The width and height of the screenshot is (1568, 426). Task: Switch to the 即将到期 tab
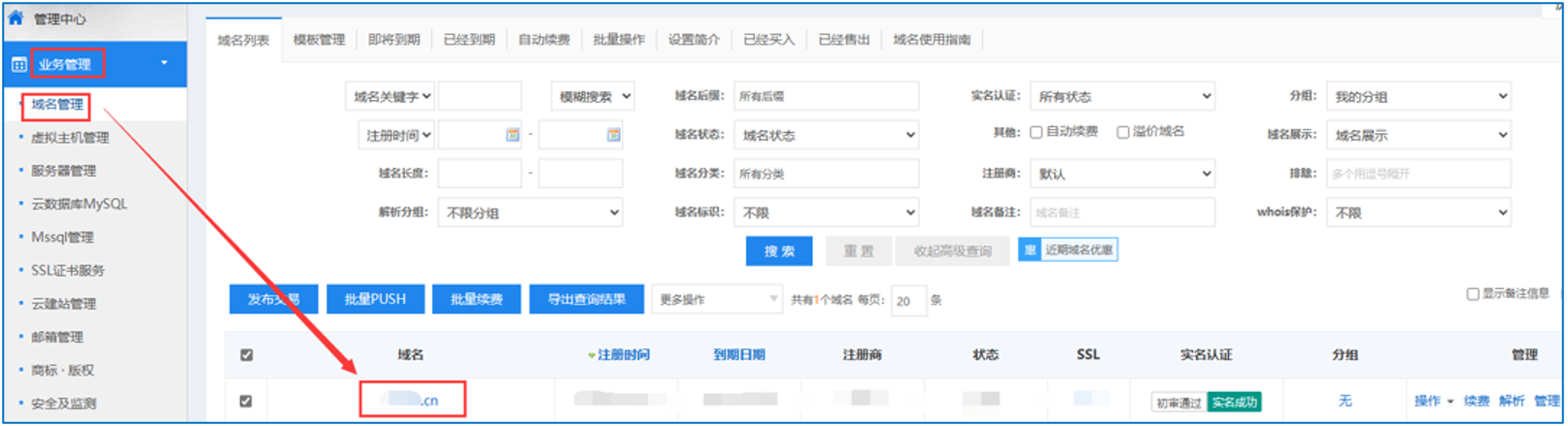tap(393, 40)
